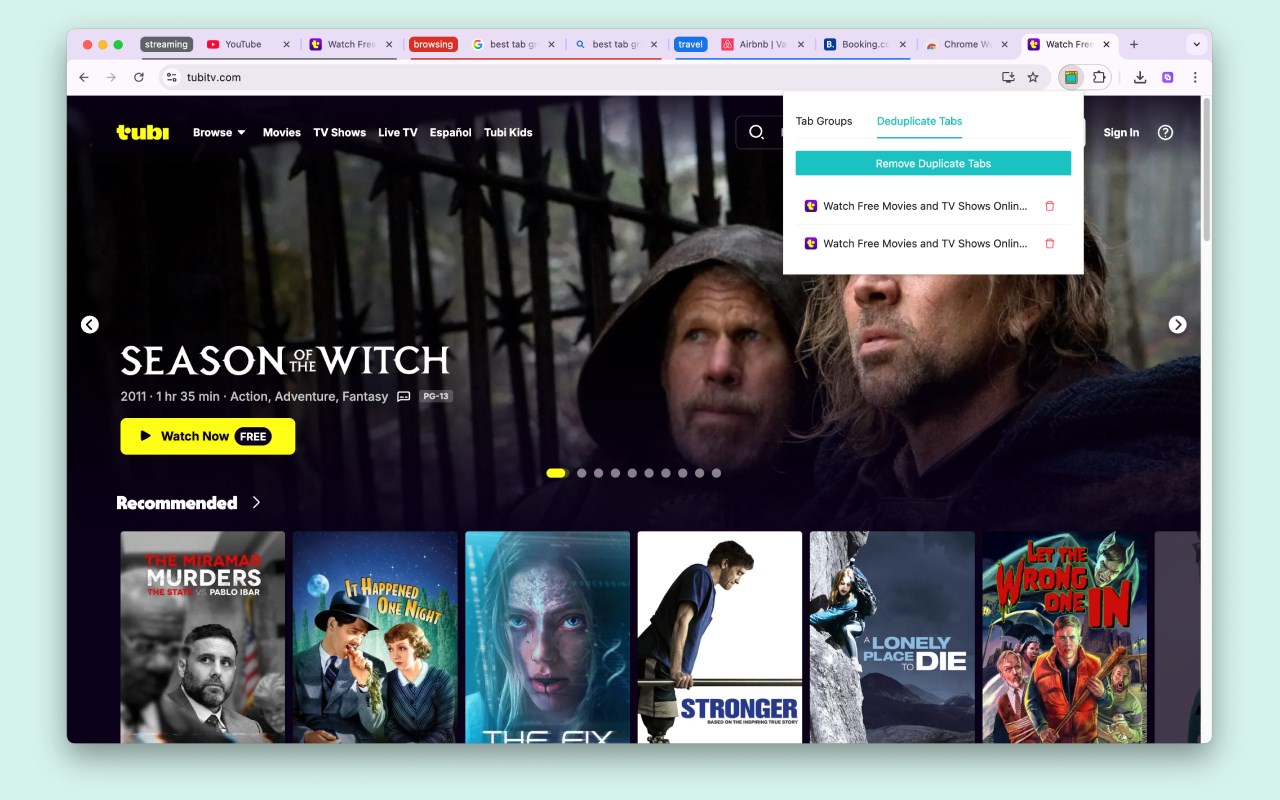Open the help question mark icon

click(x=1165, y=132)
